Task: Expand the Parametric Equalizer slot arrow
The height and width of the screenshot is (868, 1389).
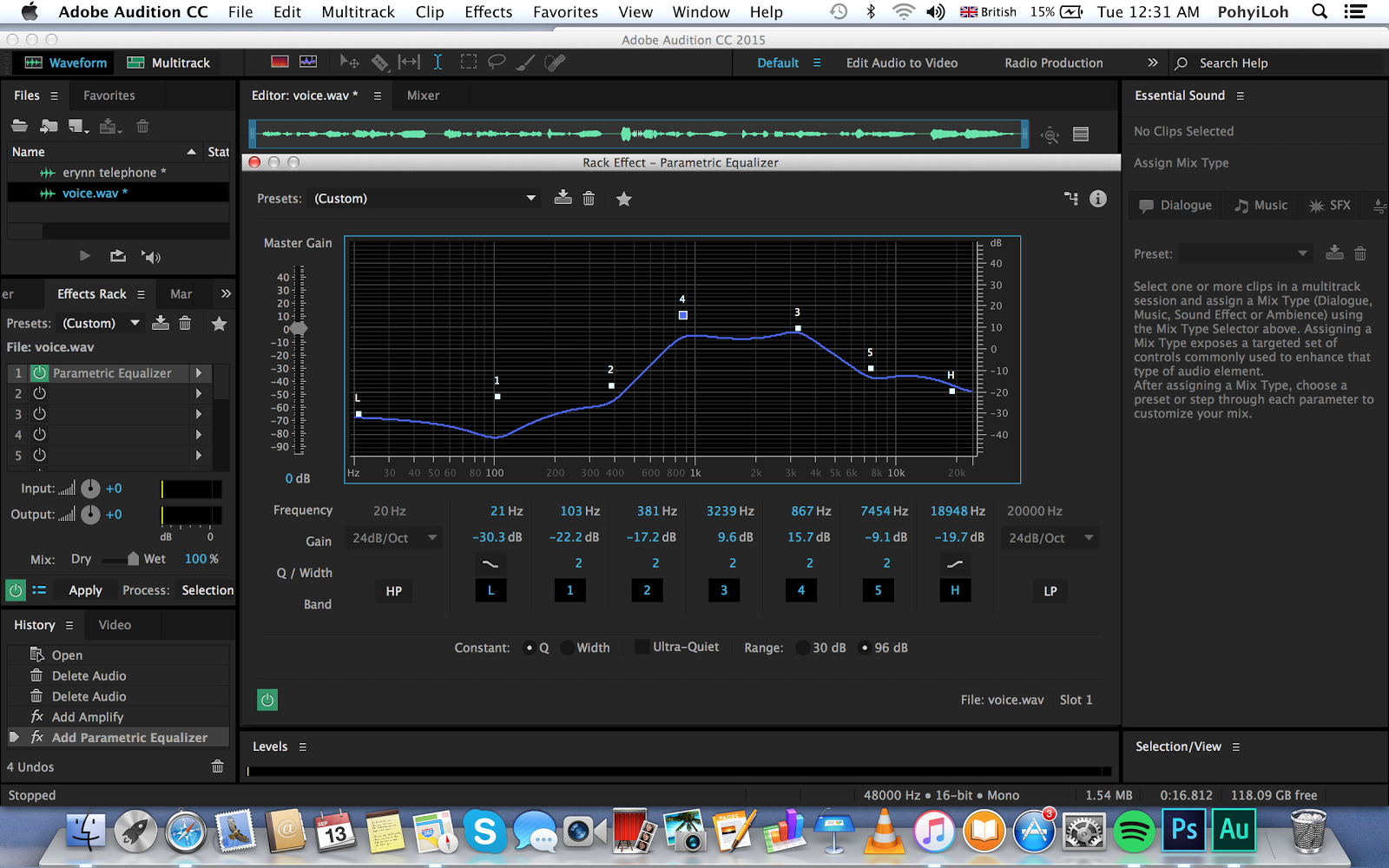Action: [199, 372]
